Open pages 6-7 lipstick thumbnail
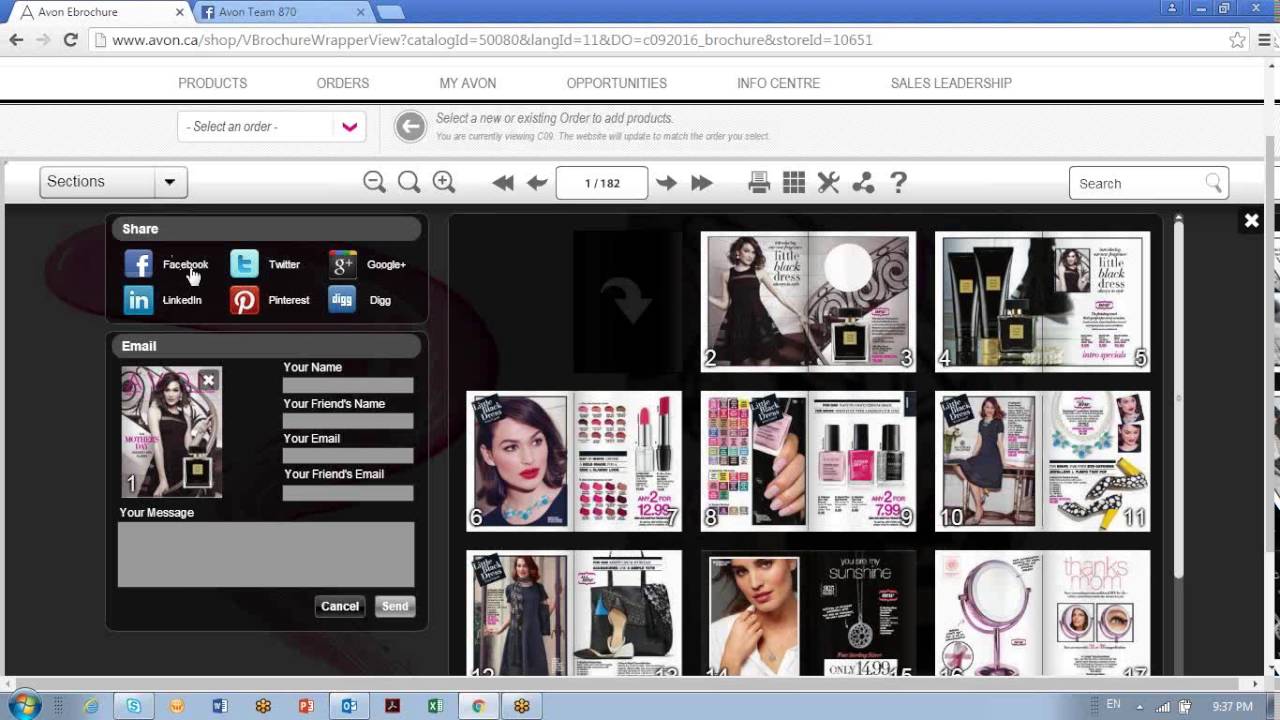Viewport: 1280px width, 720px height. 574,461
